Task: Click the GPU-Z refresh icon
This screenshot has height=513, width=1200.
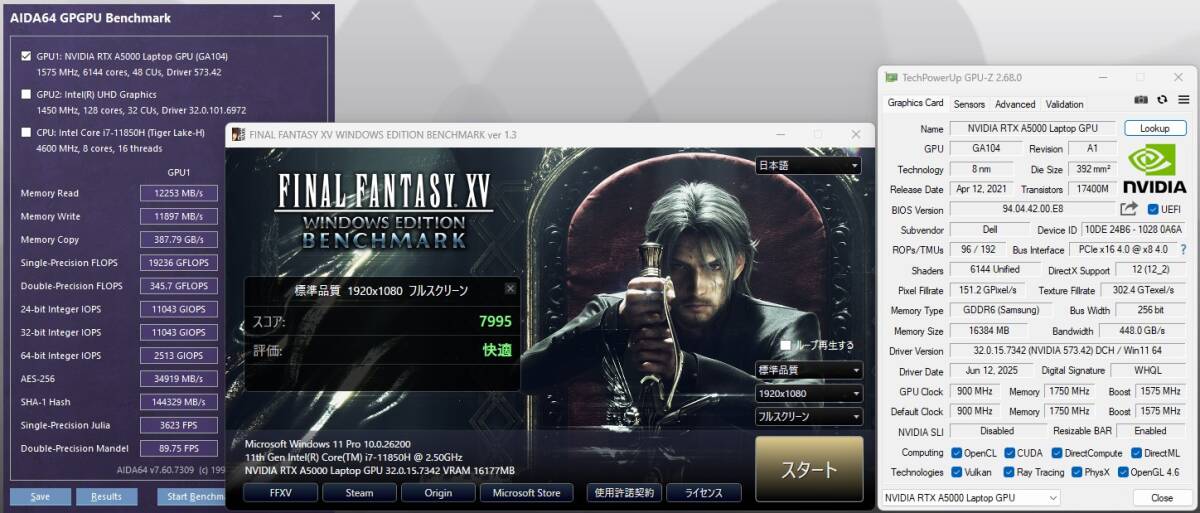Action: click(1162, 100)
